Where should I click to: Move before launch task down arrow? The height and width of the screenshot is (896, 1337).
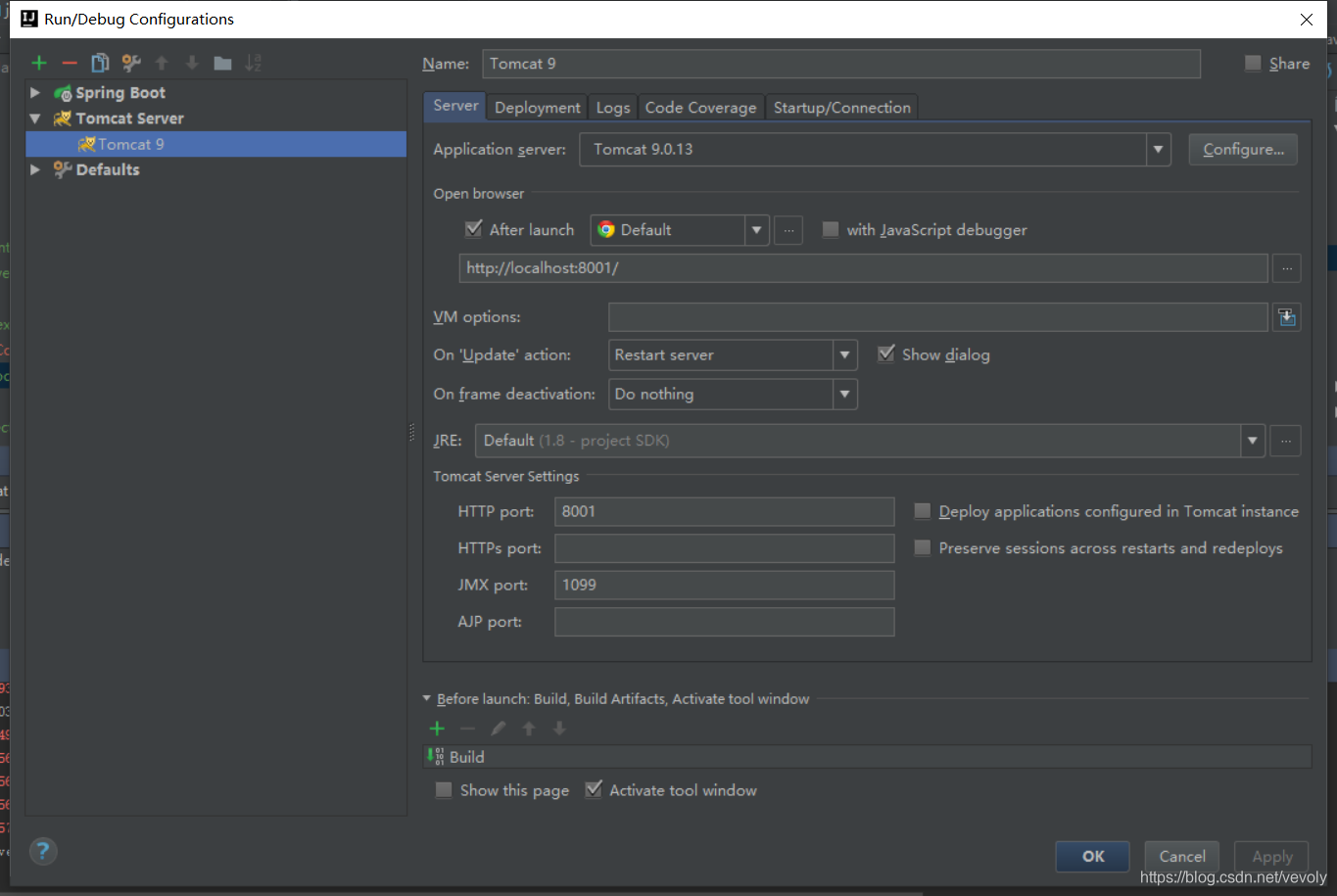coord(559,729)
